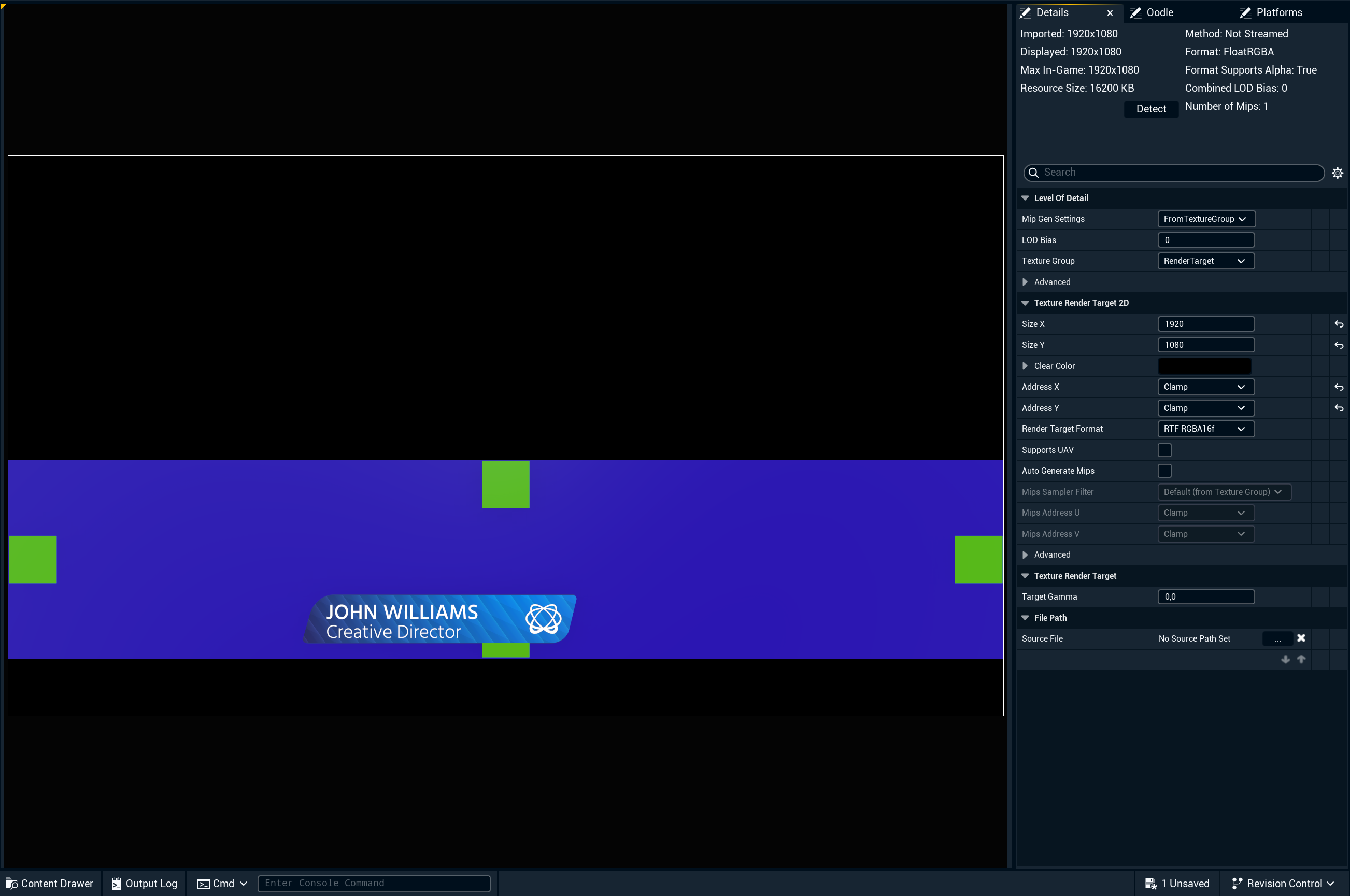The image size is (1350, 896).
Task: Open the Clear Color black swatch
Action: [1204, 366]
